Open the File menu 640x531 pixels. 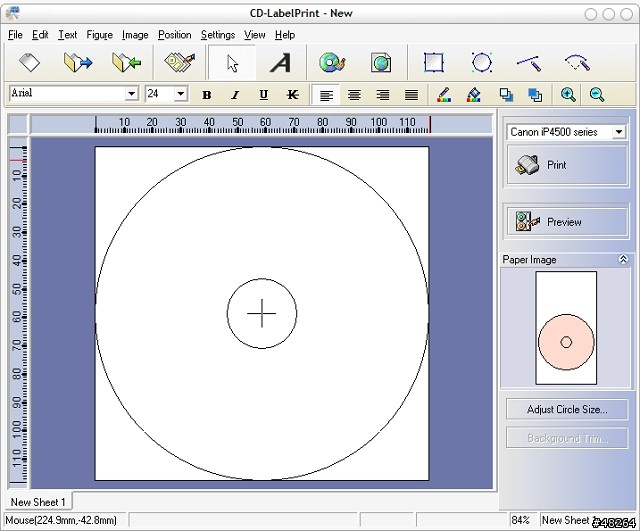15,35
